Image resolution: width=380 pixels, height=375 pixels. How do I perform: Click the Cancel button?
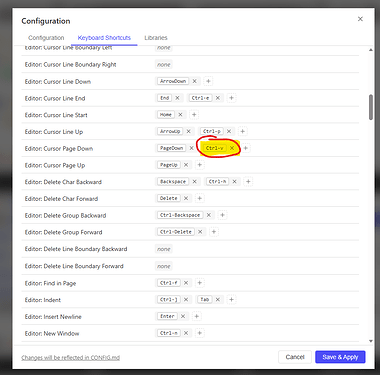295,357
